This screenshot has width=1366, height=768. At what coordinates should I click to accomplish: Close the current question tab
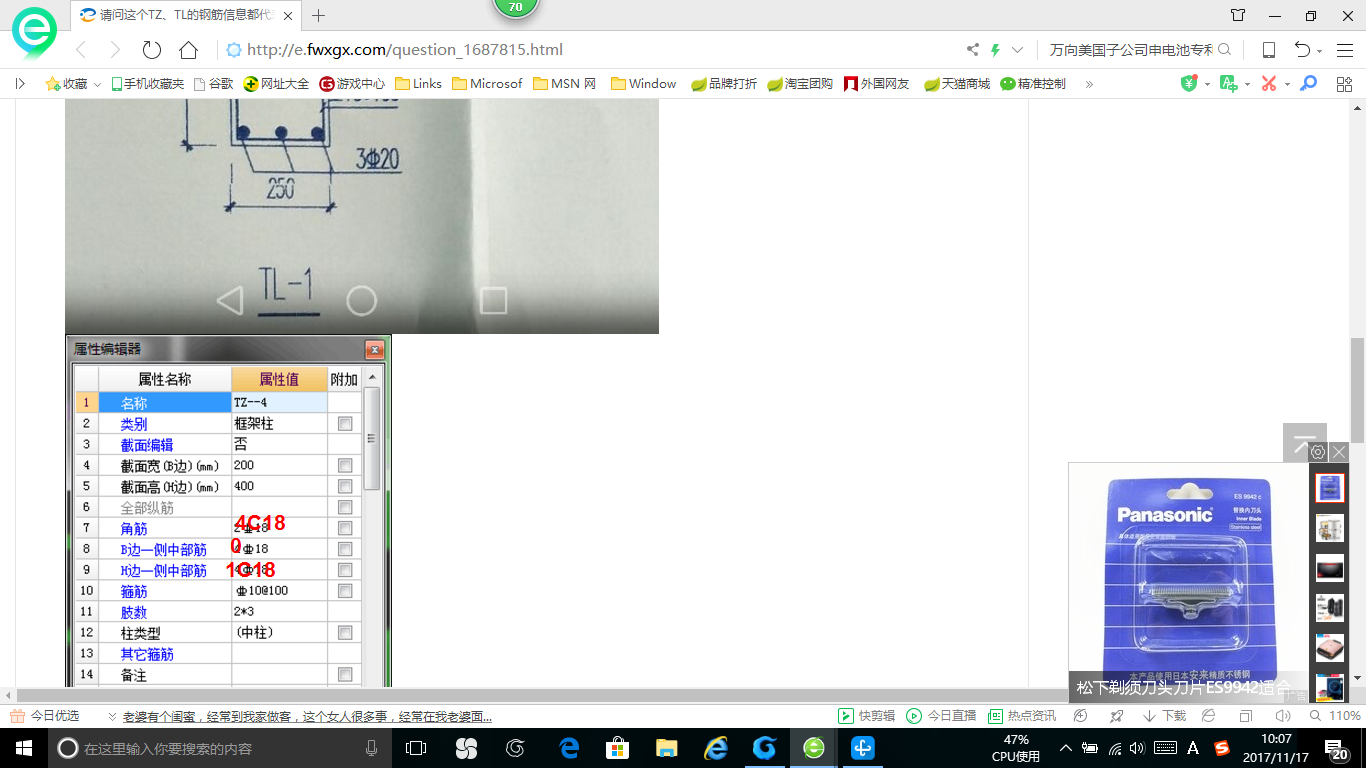click(x=288, y=15)
